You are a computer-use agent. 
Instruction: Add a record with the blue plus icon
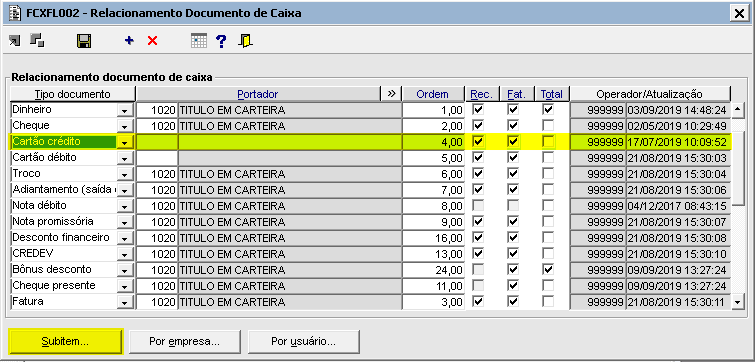pyautogui.click(x=129, y=41)
